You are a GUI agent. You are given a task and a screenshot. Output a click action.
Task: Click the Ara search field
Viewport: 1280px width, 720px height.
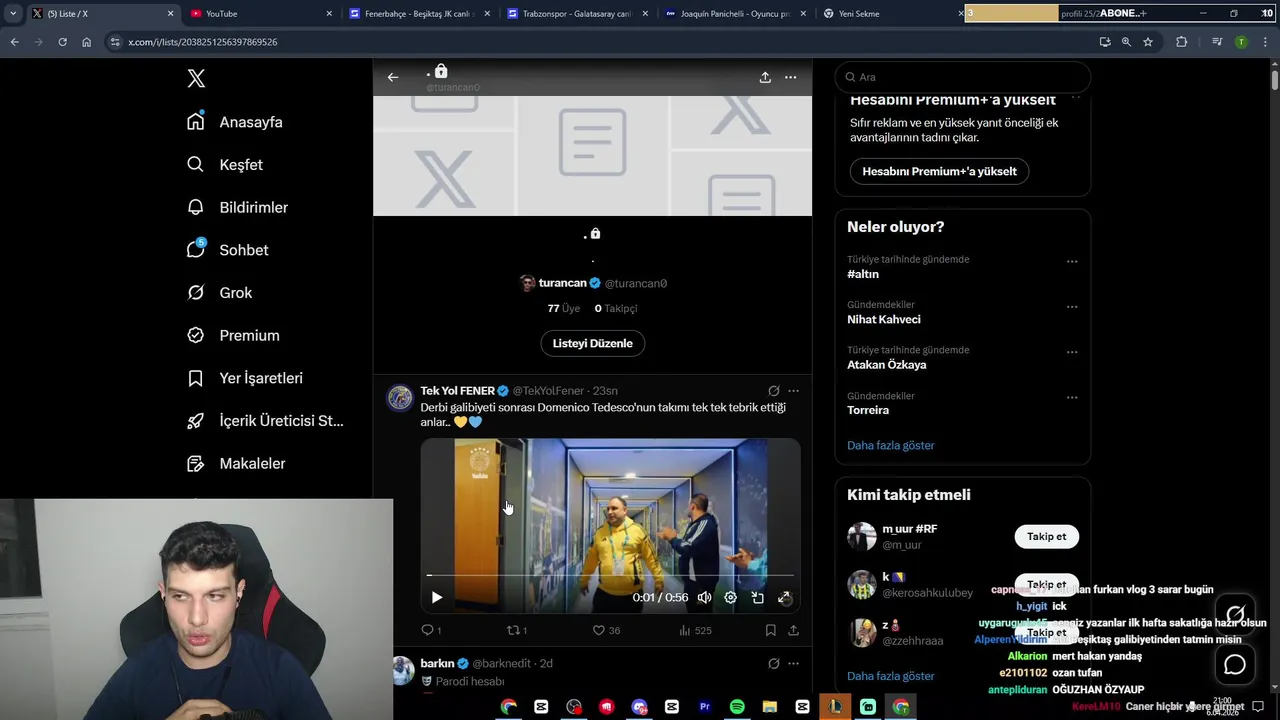coord(962,77)
